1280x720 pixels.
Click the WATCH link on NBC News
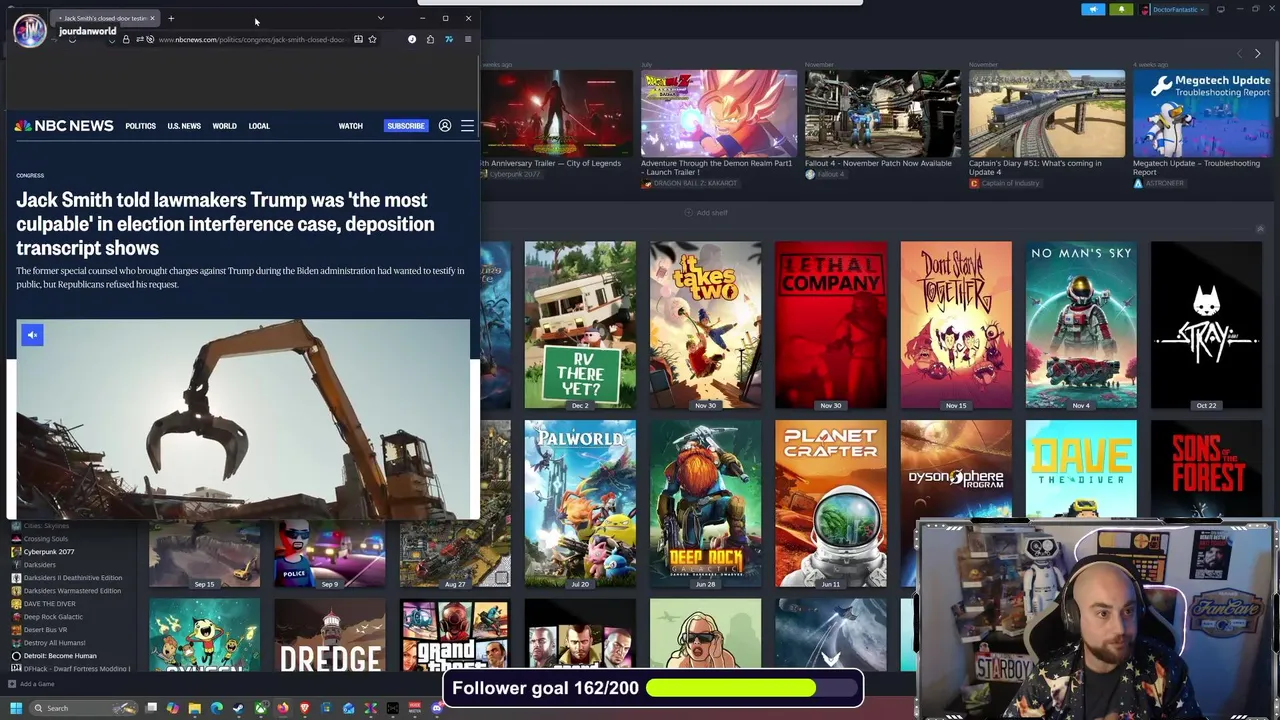(x=350, y=126)
